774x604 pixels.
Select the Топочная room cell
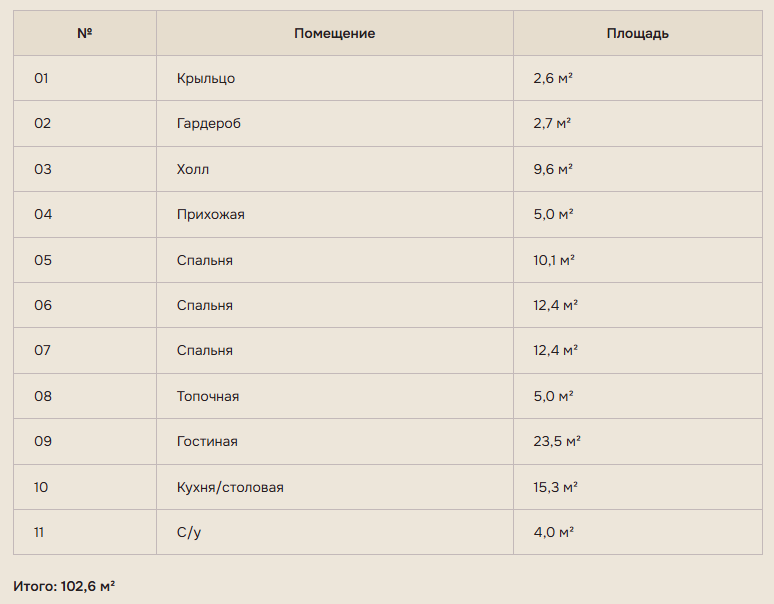pos(335,396)
